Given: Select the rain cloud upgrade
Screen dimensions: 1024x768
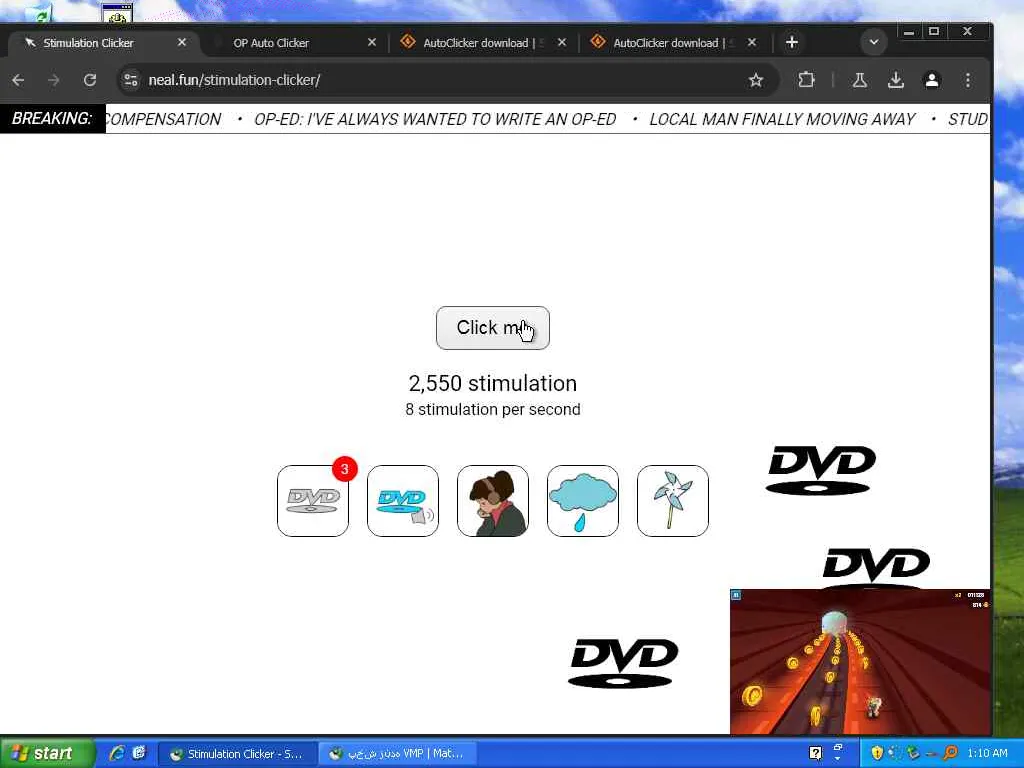Looking at the screenshot, I should pos(583,501).
